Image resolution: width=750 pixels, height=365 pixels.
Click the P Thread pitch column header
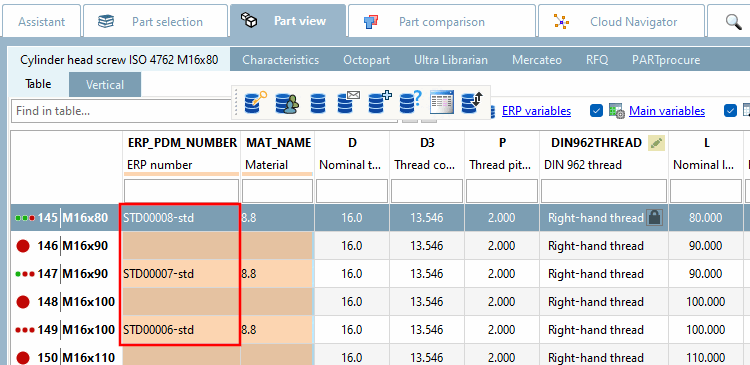[x=502, y=154]
